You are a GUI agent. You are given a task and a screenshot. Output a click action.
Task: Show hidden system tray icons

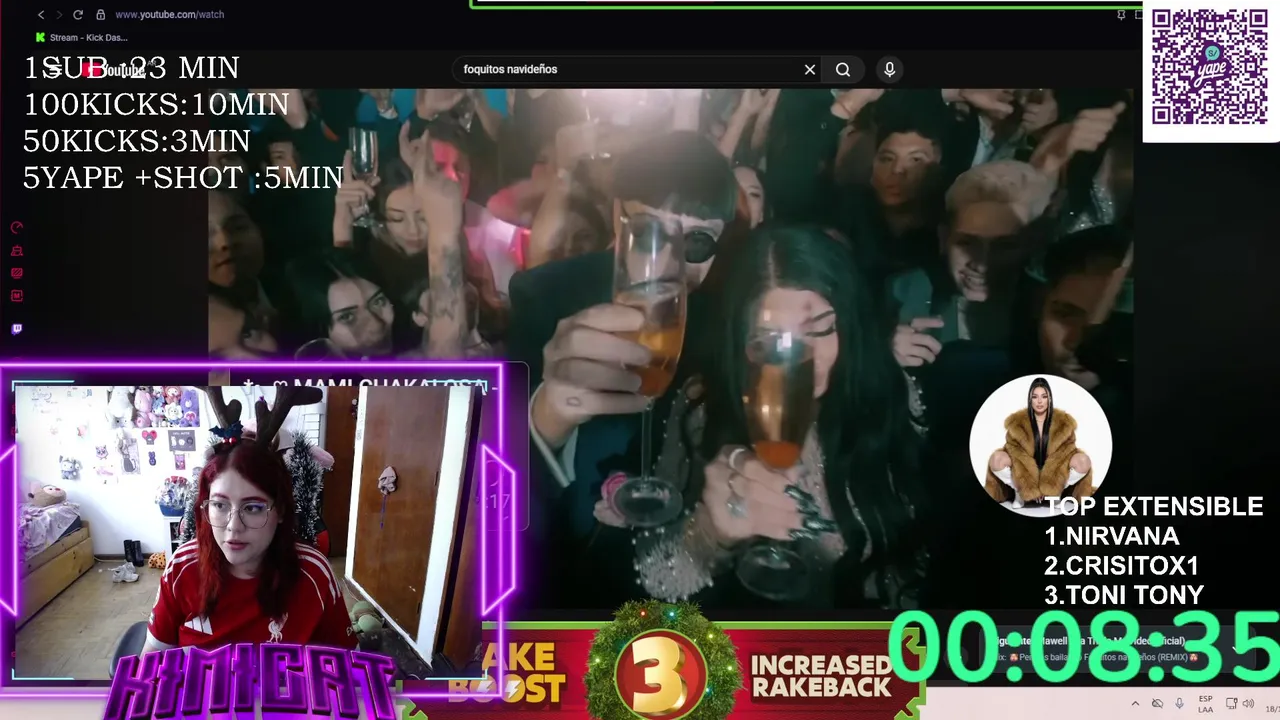[x=1134, y=703]
